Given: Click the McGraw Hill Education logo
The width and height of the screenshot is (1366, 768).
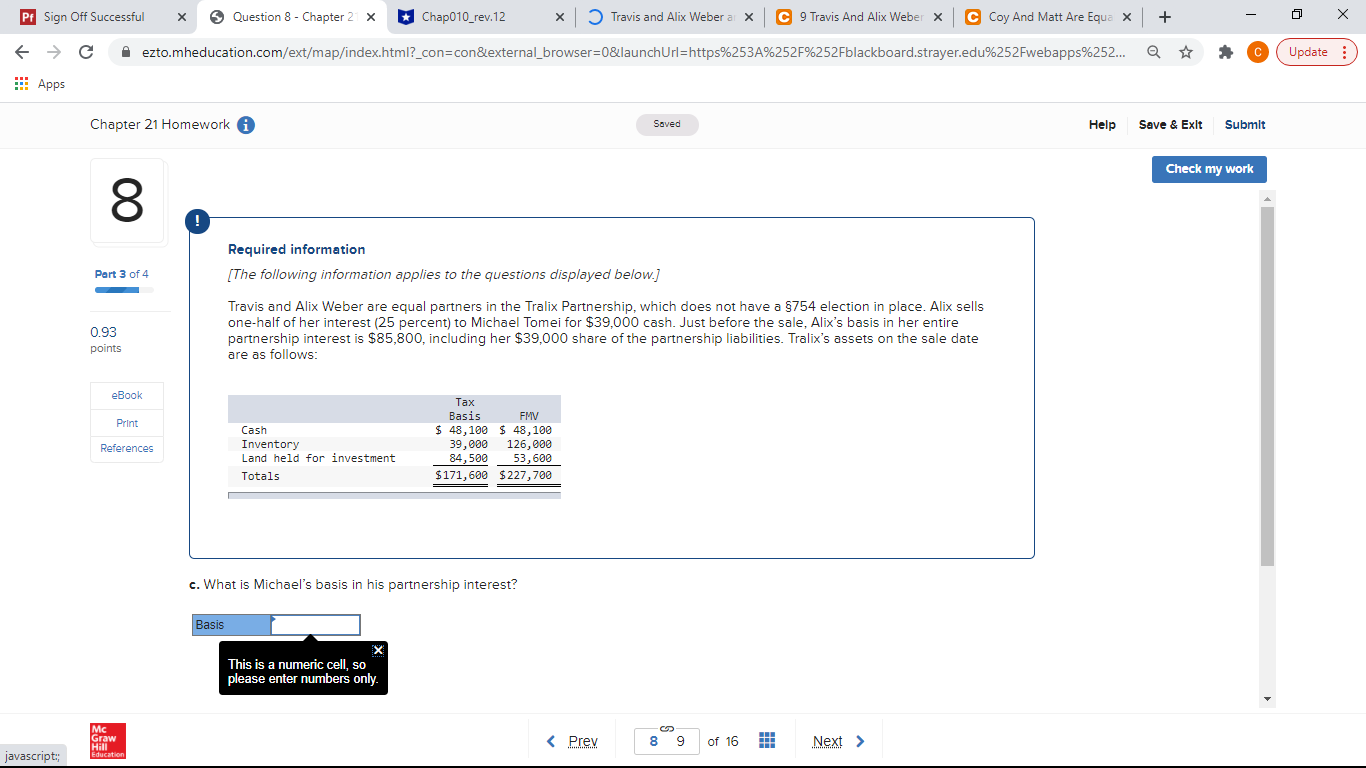Looking at the screenshot, I should [107, 741].
